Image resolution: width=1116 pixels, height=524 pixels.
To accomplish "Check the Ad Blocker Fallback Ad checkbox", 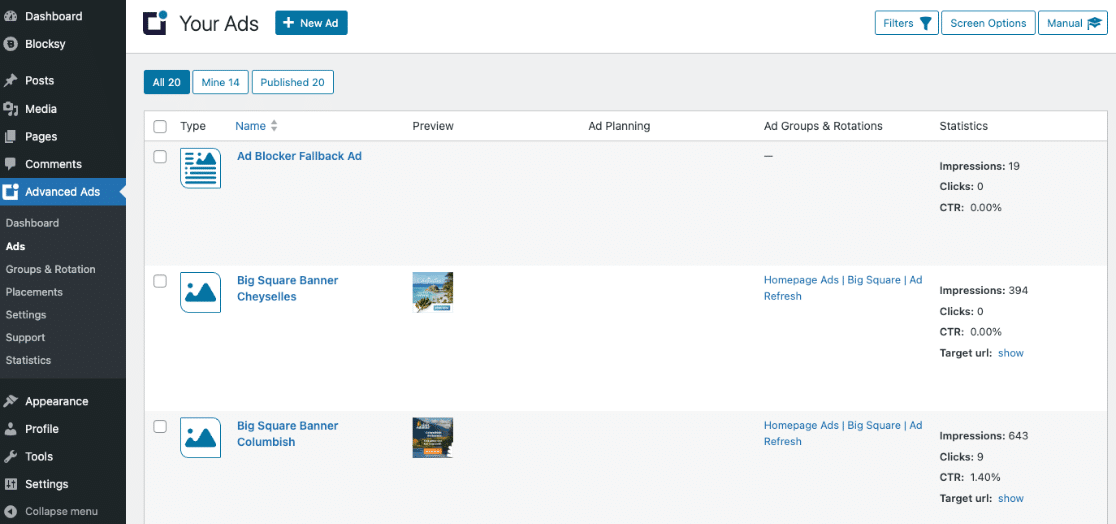I will 160,157.
